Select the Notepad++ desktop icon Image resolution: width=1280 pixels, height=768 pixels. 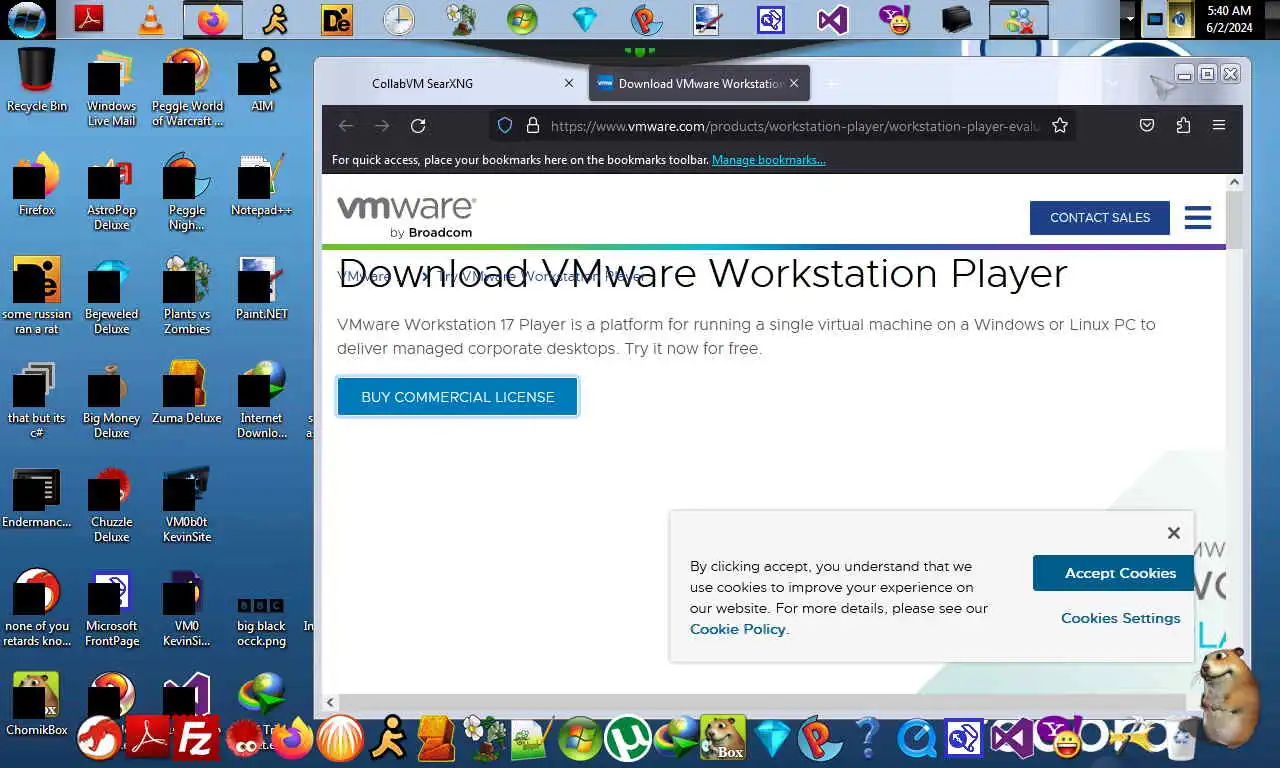click(x=261, y=184)
